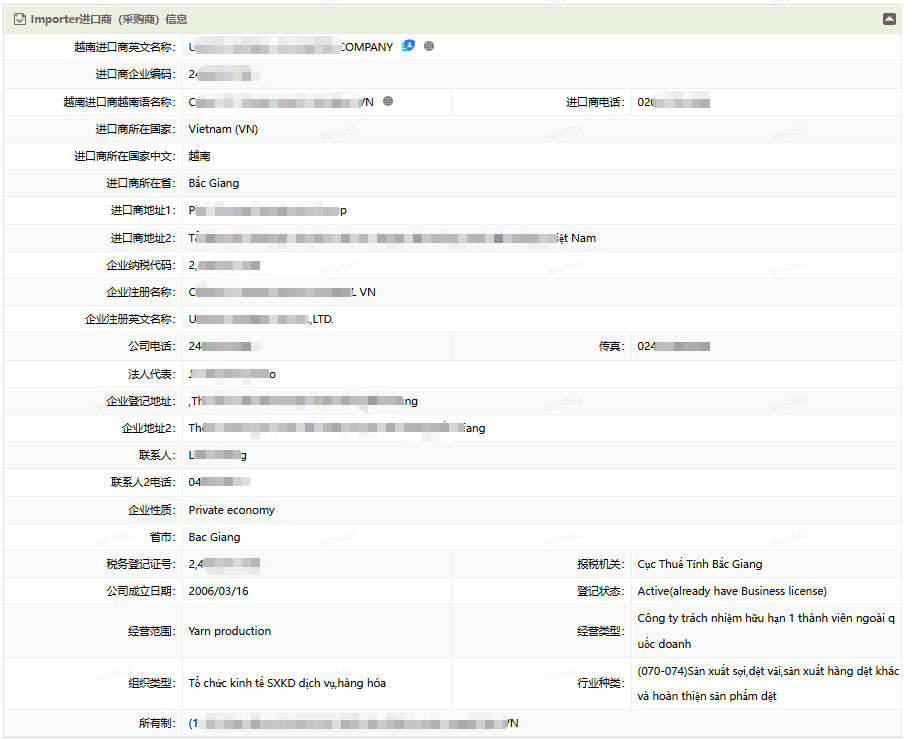918x740 pixels.
Task: Click the Yarn production business scope
Action: tap(229, 631)
